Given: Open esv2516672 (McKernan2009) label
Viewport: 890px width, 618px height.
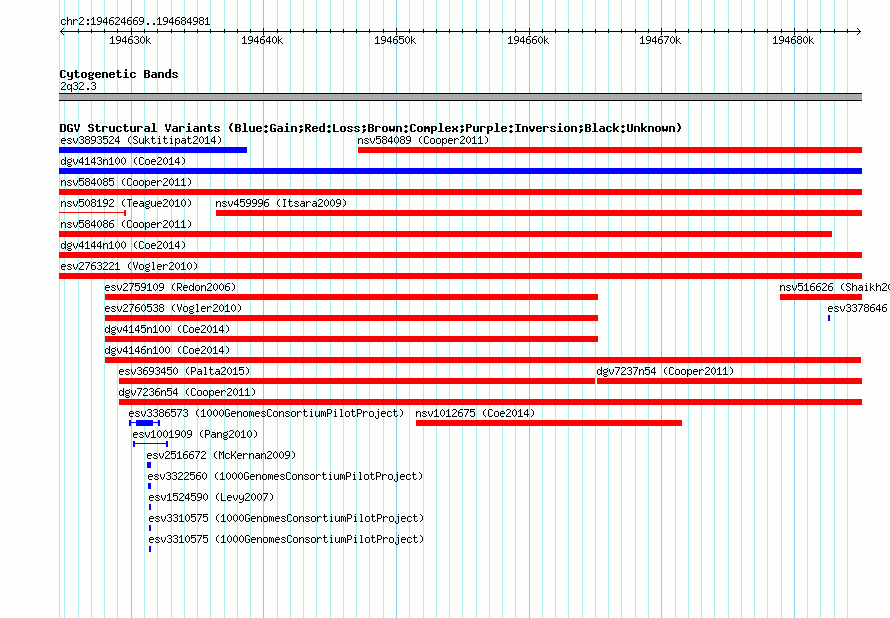Looking at the screenshot, I should click(221, 455).
